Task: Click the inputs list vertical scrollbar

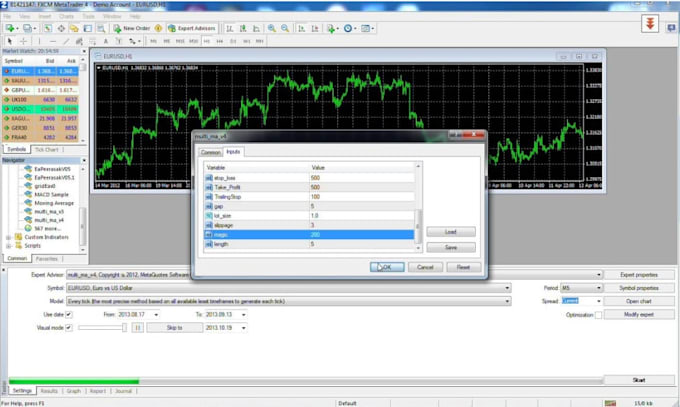Action: pos(418,207)
